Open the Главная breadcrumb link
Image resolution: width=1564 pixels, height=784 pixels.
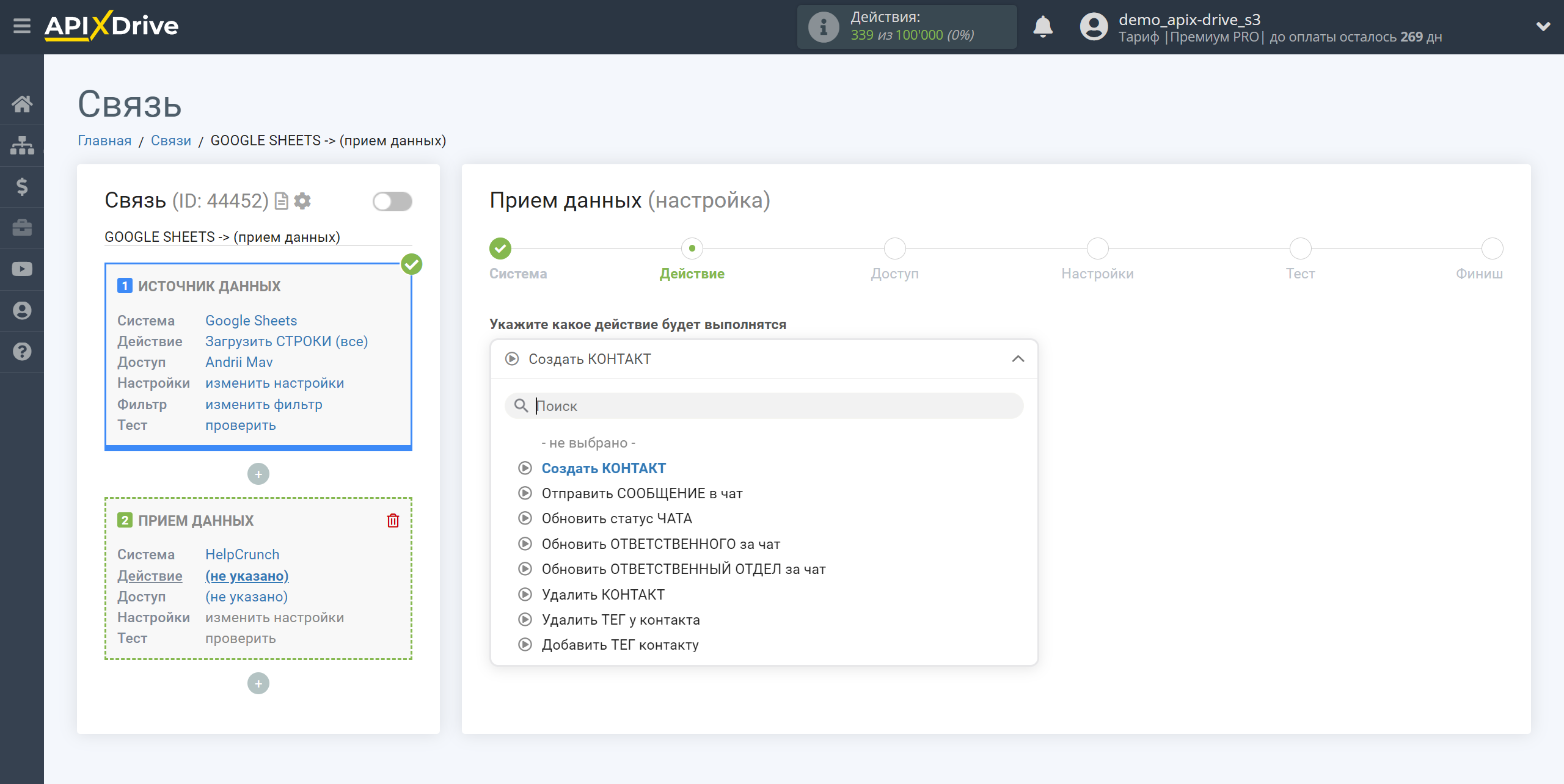[104, 140]
